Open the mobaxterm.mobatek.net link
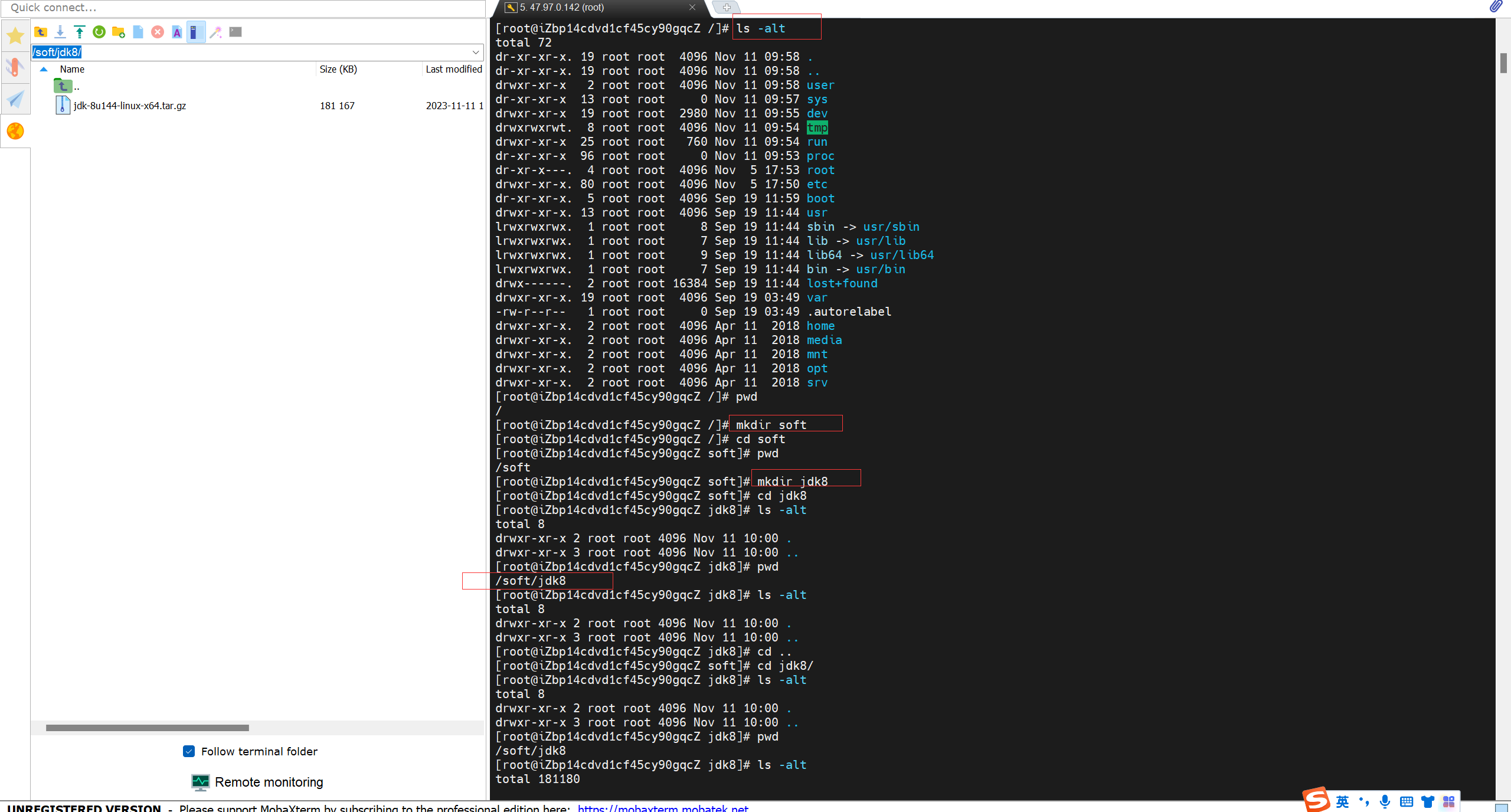The height and width of the screenshot is (812, 1511). point(663,808)
